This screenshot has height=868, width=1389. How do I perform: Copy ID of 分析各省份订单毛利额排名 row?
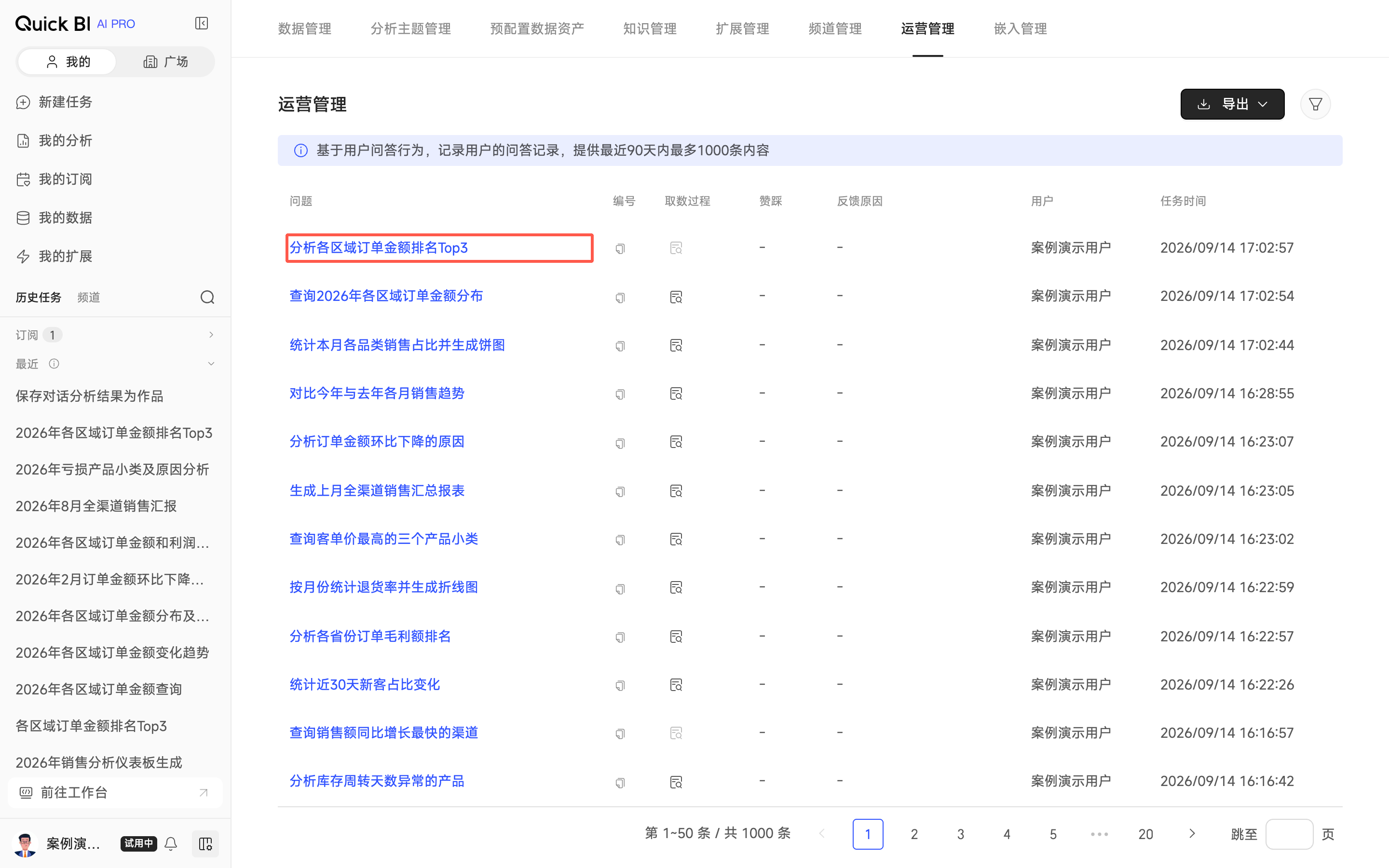pyautogui.click(x=620, y=637)
